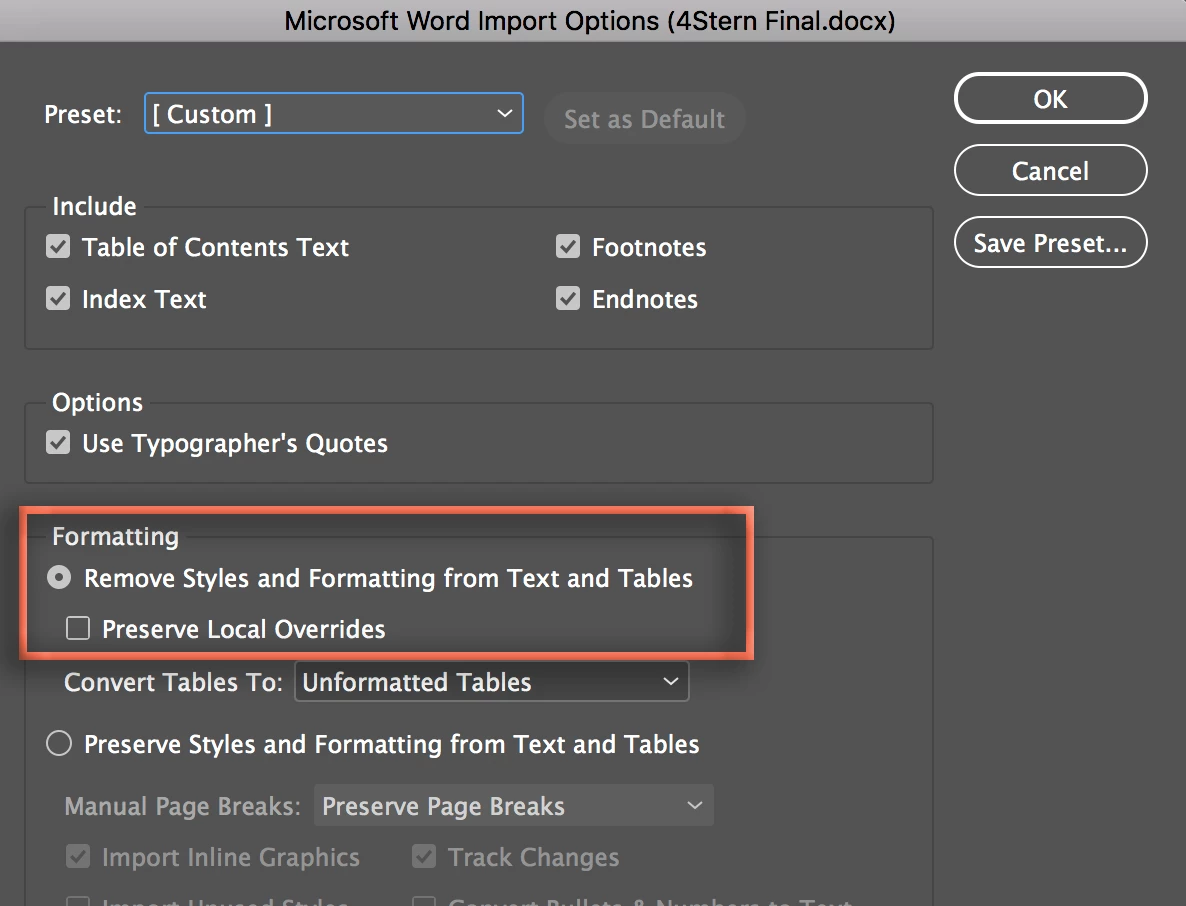Enable Preserve Local Overrides checkbox
The width and height of the screenshot is (1186, 906).
point(78,628)
